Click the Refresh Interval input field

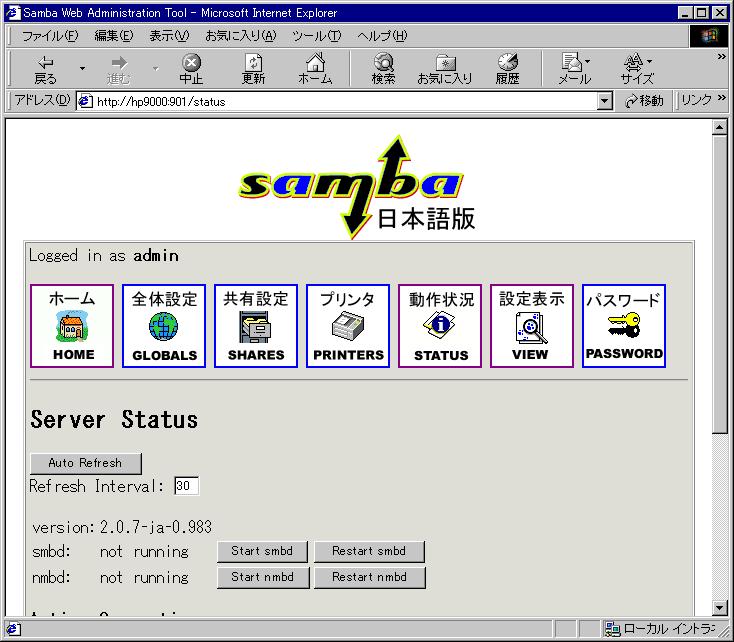pyautogui.click(x=186, y=486)
